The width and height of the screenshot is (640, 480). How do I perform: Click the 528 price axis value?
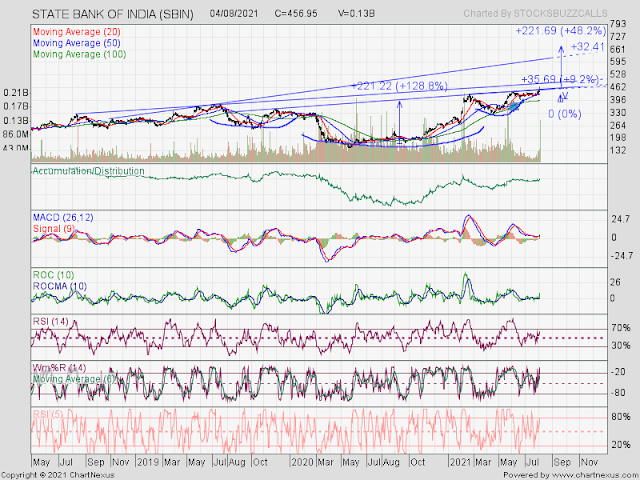(x=617, y=74)
